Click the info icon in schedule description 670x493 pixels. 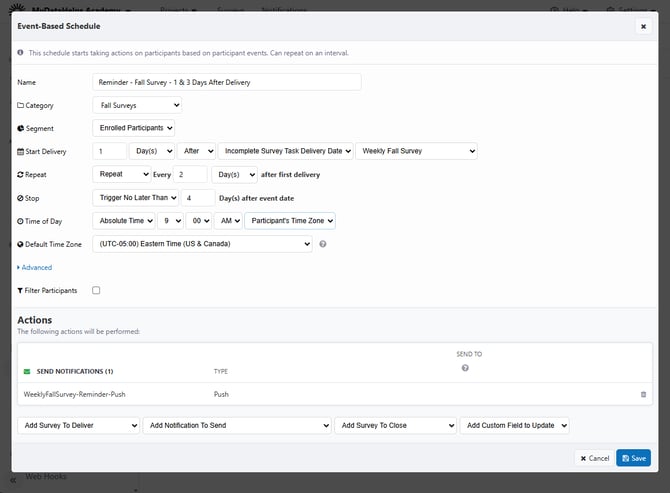pos(21,52)
